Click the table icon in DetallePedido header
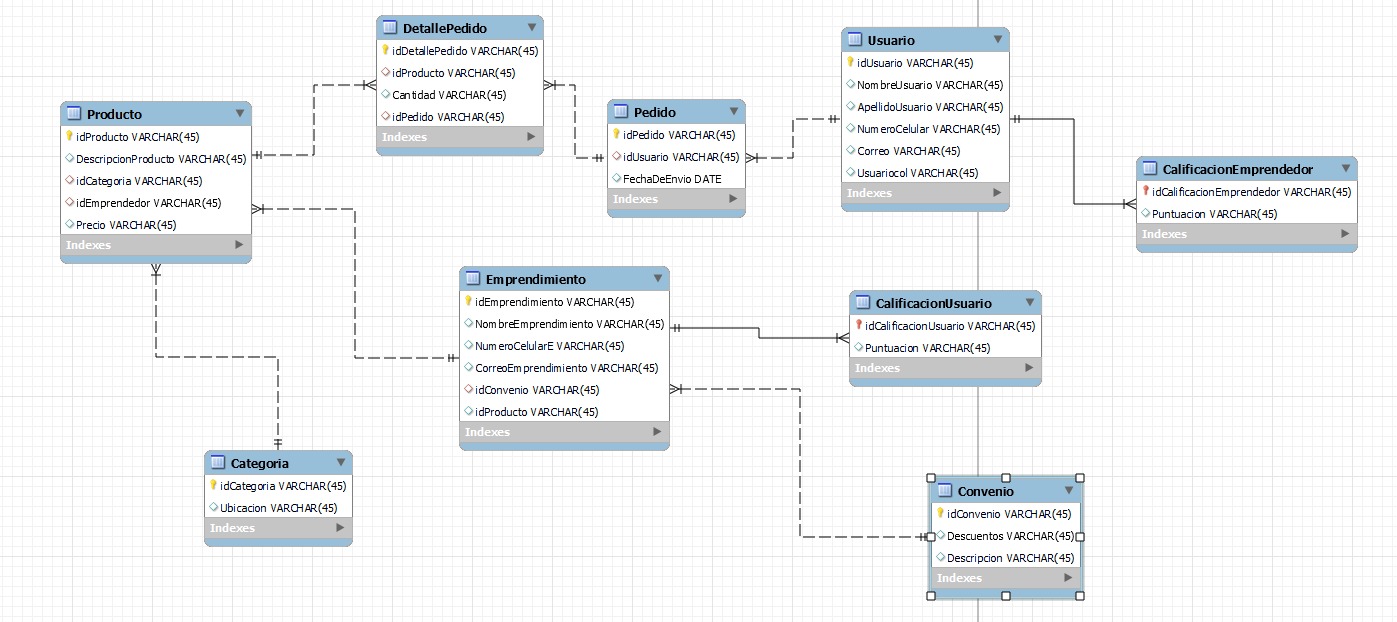This screenshot has height=622, width=1397. 391,28
